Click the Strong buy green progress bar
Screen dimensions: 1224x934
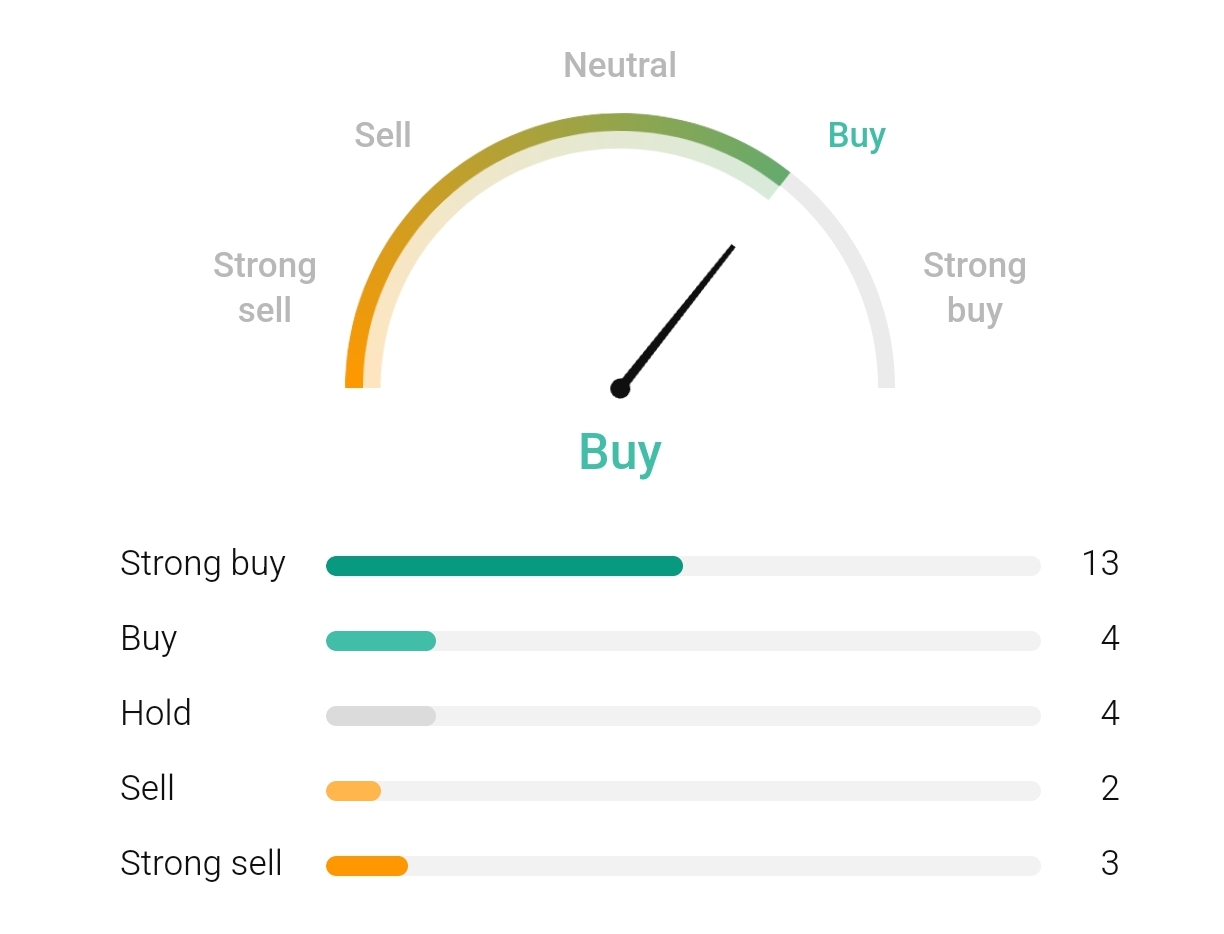505,566
